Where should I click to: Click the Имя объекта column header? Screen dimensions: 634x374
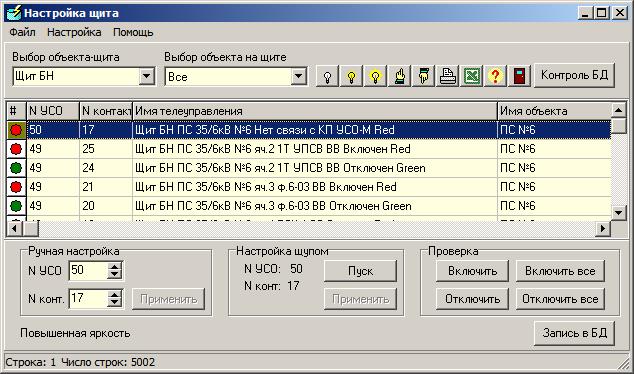coord(554,111)
